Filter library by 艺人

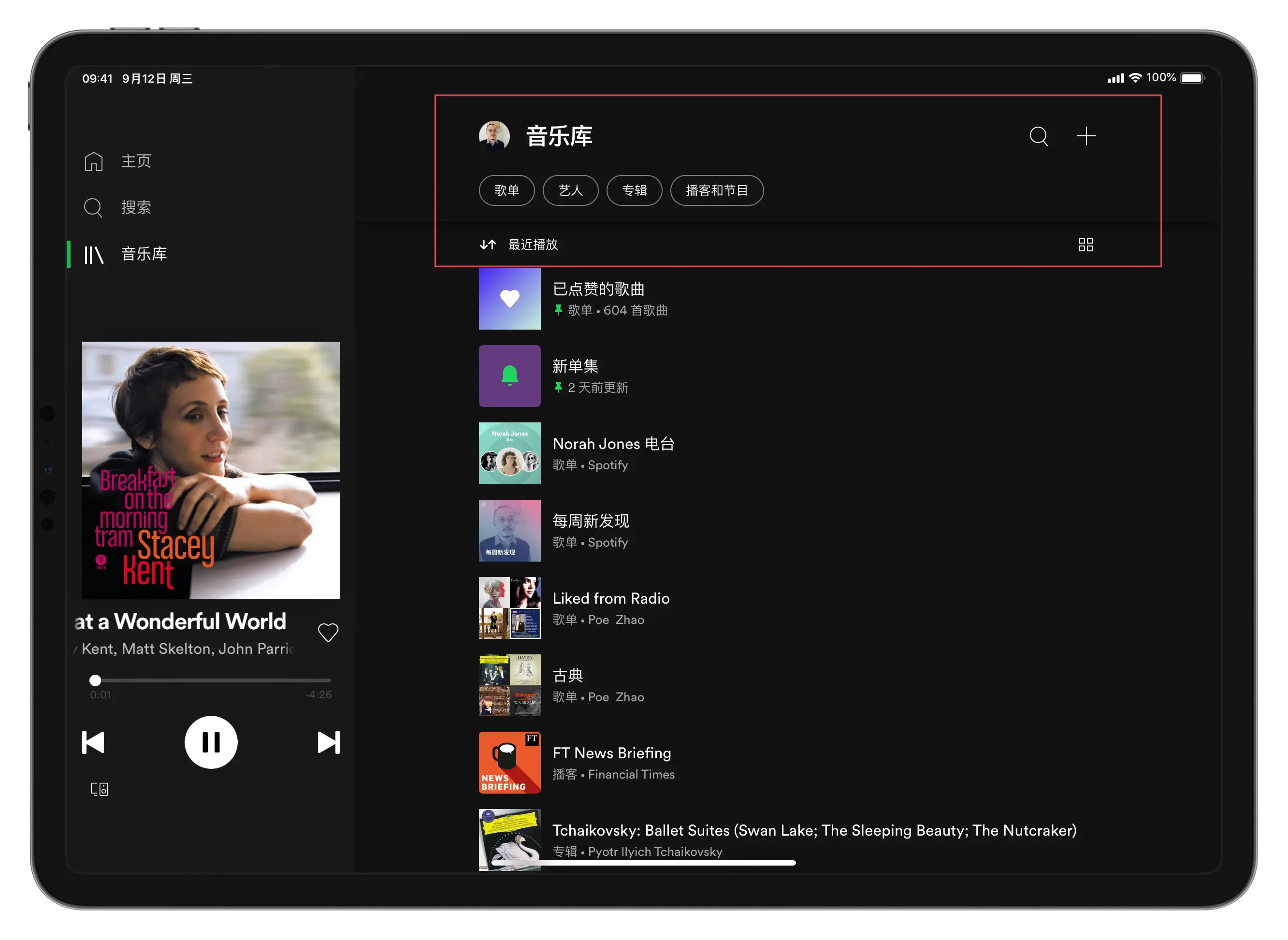click(570, 190)
